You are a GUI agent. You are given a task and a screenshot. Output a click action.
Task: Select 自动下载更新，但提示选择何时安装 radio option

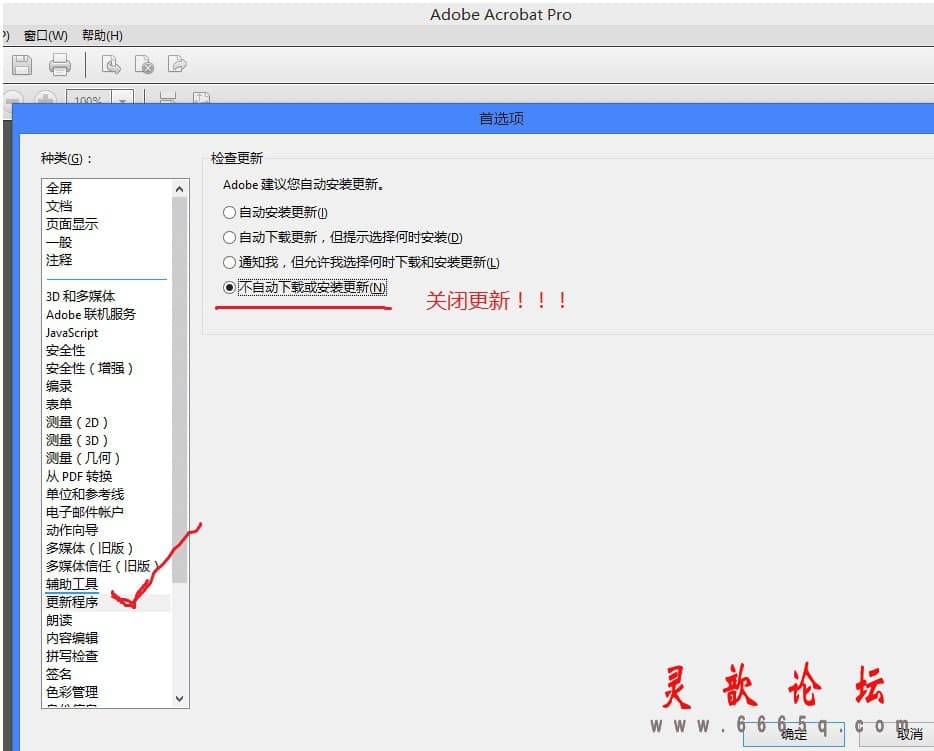pos(343,237)
